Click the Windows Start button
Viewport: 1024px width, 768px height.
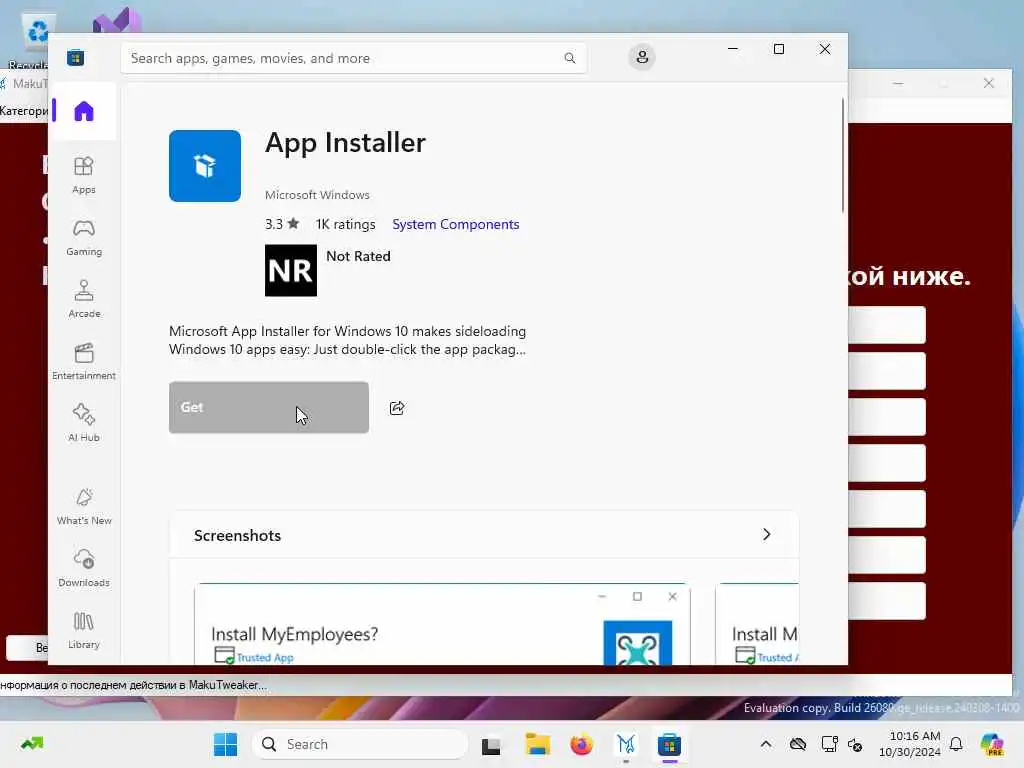tap(225, 744)
